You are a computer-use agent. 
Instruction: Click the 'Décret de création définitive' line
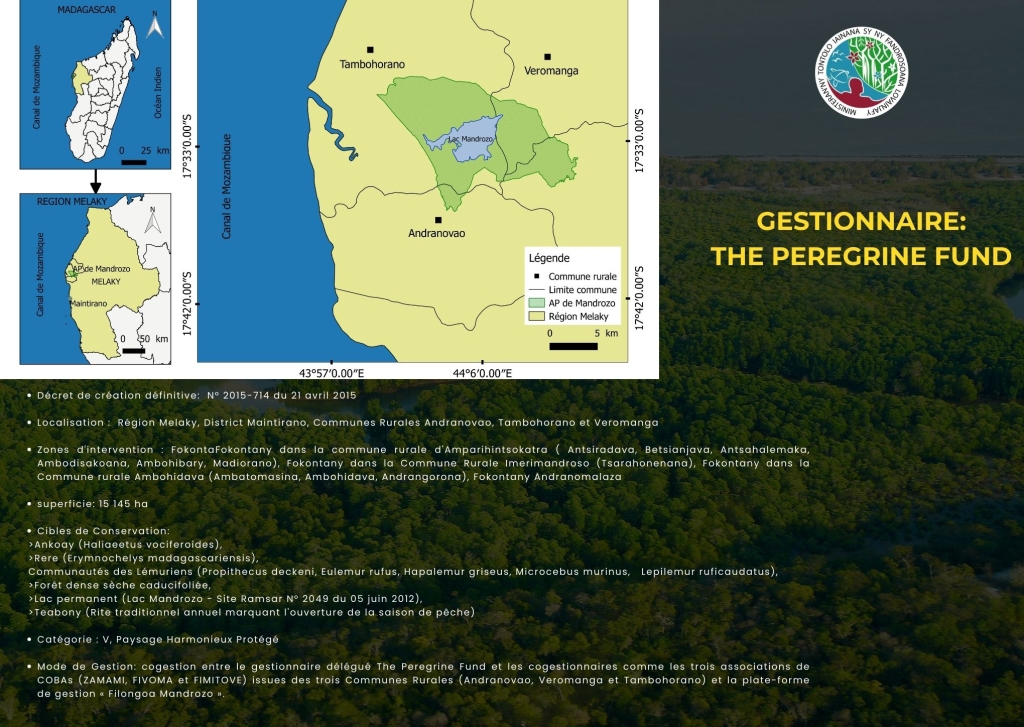[197, 395]
